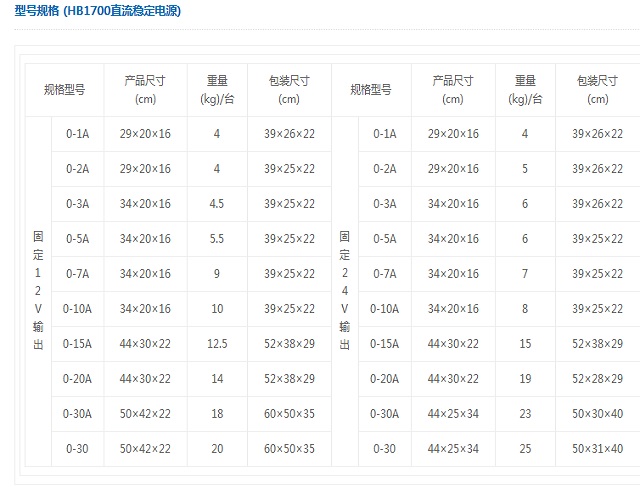Viewport: 640px width, 487px height.
Task: Click 12V 0-30A product size 50×42×22
Action: tap(145, 414)
